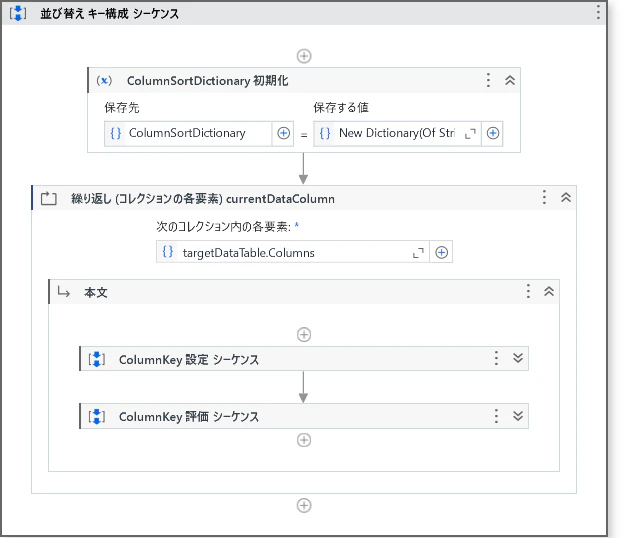Viewport: 630px width, 538px height.
Task: Expand the New Dictionary expression editor
Action: point(470,133)
